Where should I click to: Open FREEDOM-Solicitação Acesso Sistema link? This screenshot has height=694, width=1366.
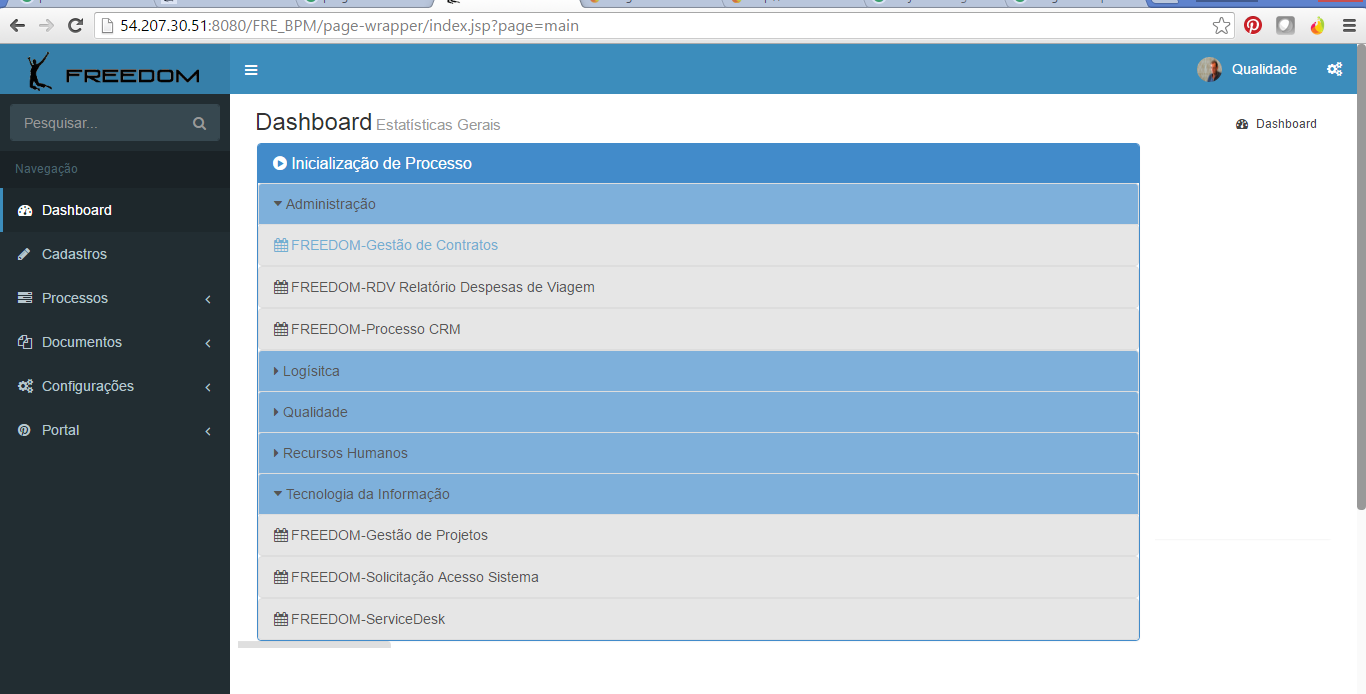click(415, 577)
